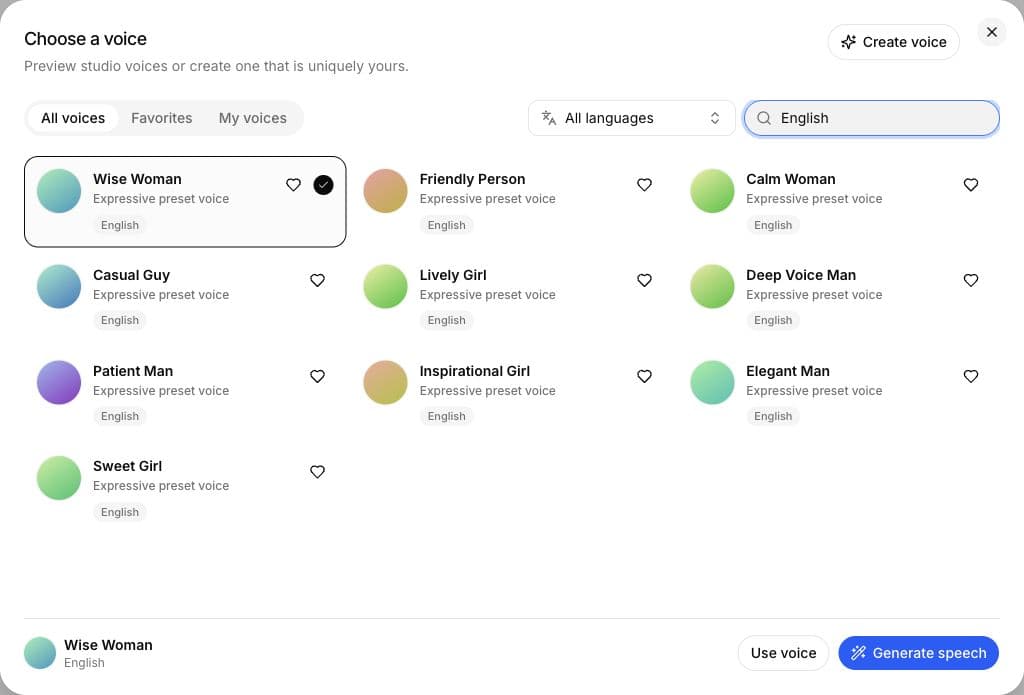The image size is (1024, 695).
Task: Click the English tag under Lively Girl
Action: pyautogui.click(x=447, y=320)
